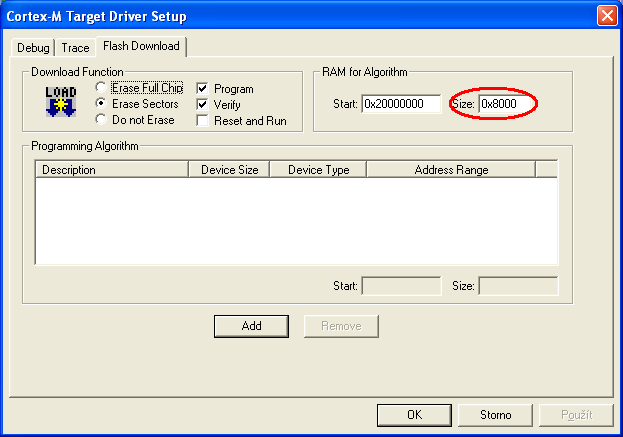Edit the RAM for Algorithm Start field
The image size is (623, 437).
pyautogui.click(x=401, y=104)
